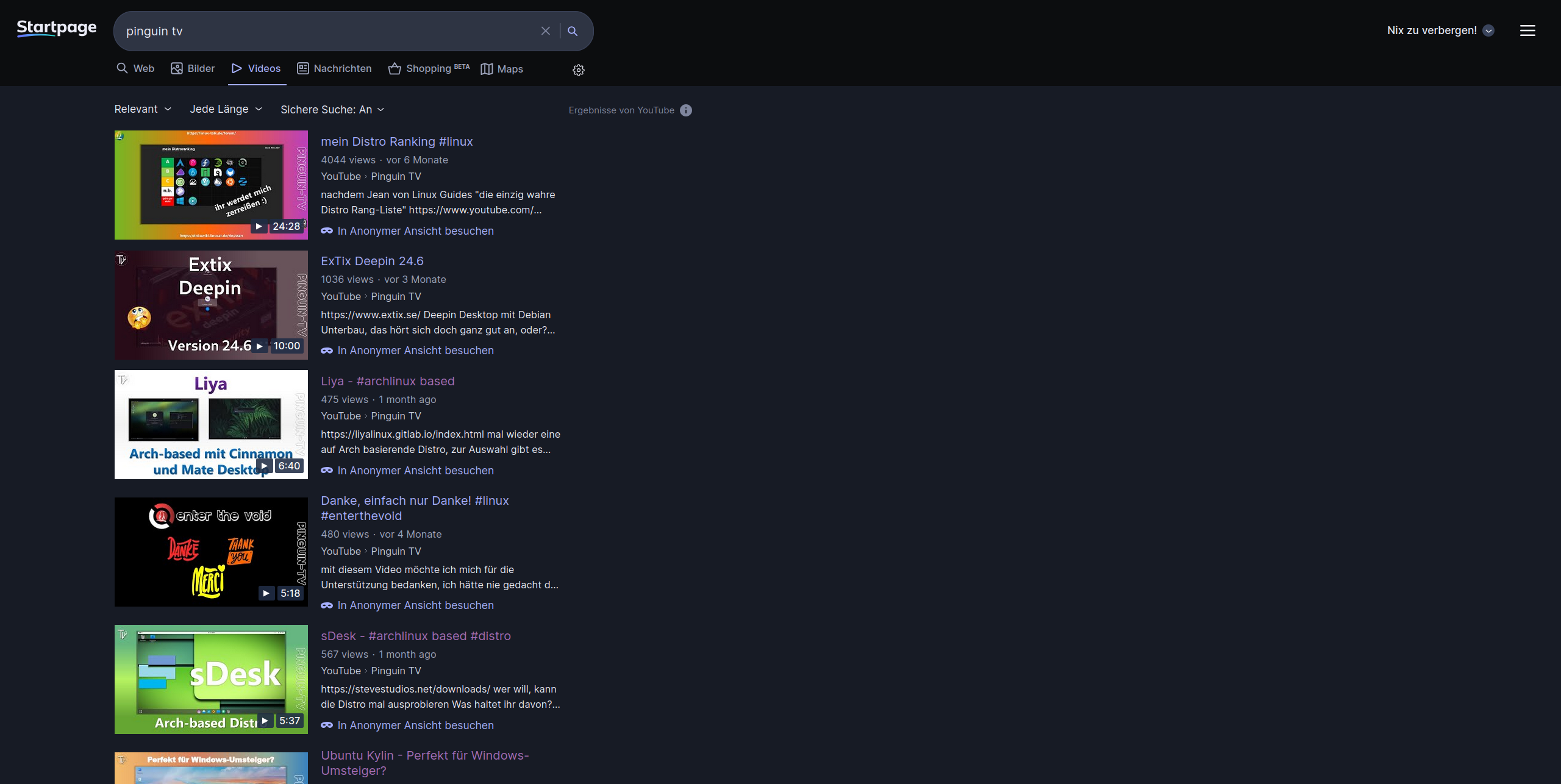Open the Jede Länge duration filter
This screenshot has width=1561, height=784.
(226, 109)
